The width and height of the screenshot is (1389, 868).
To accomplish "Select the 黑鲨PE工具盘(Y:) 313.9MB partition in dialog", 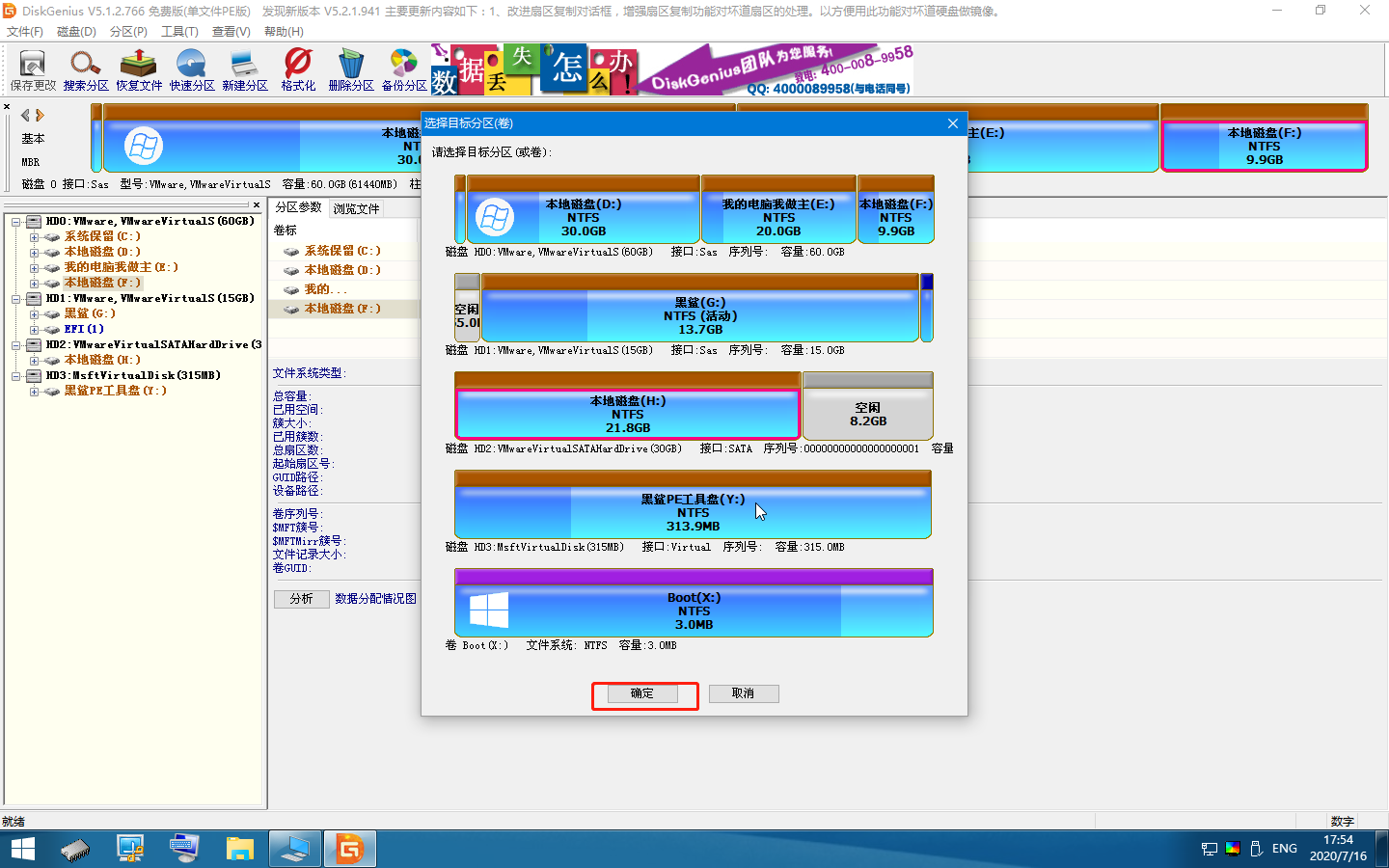I will [693, 504].
